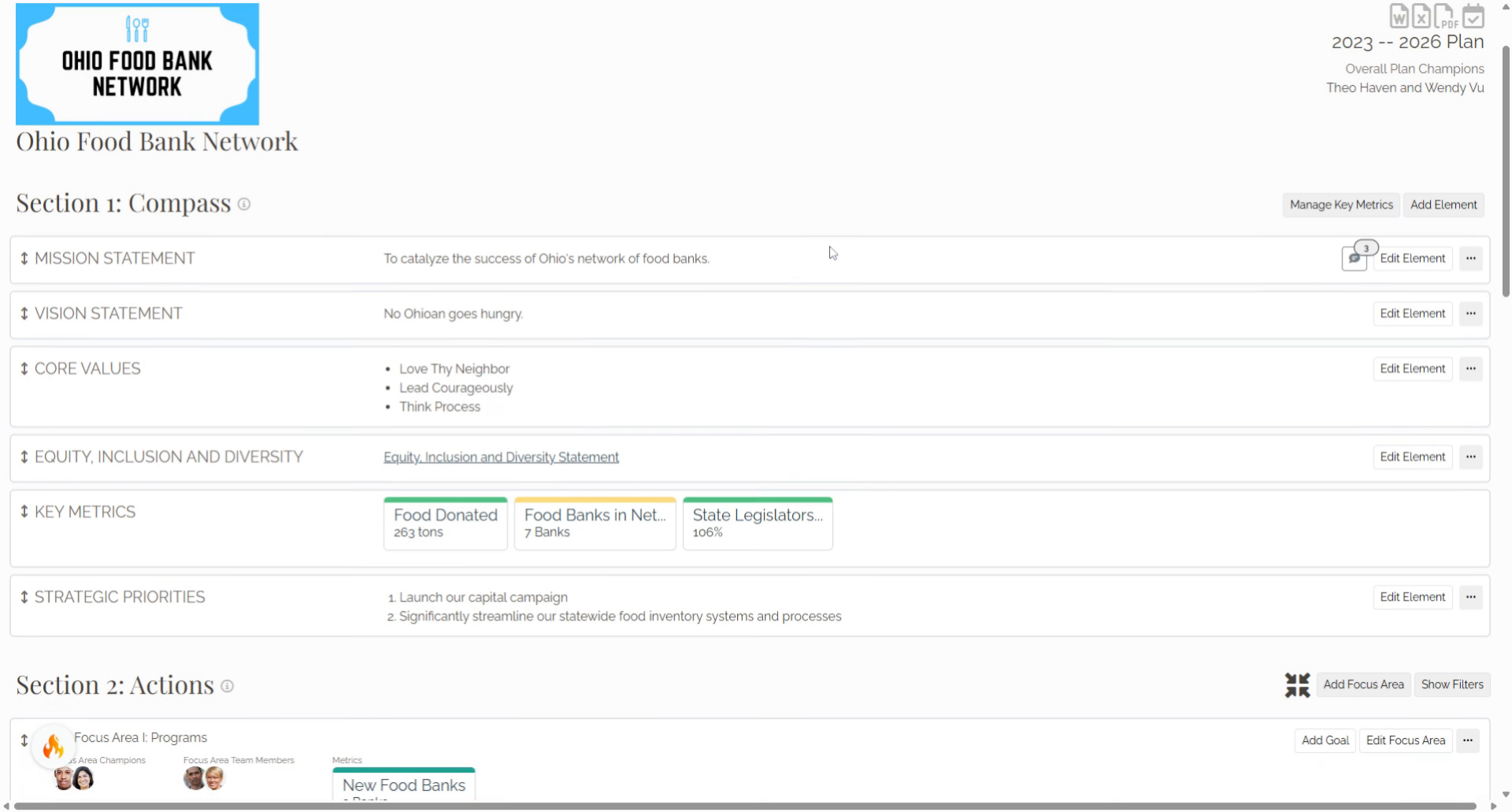1512x812 pixels.
Task: Open Vision Statement more options menu
Action: tap(1470, 313)
